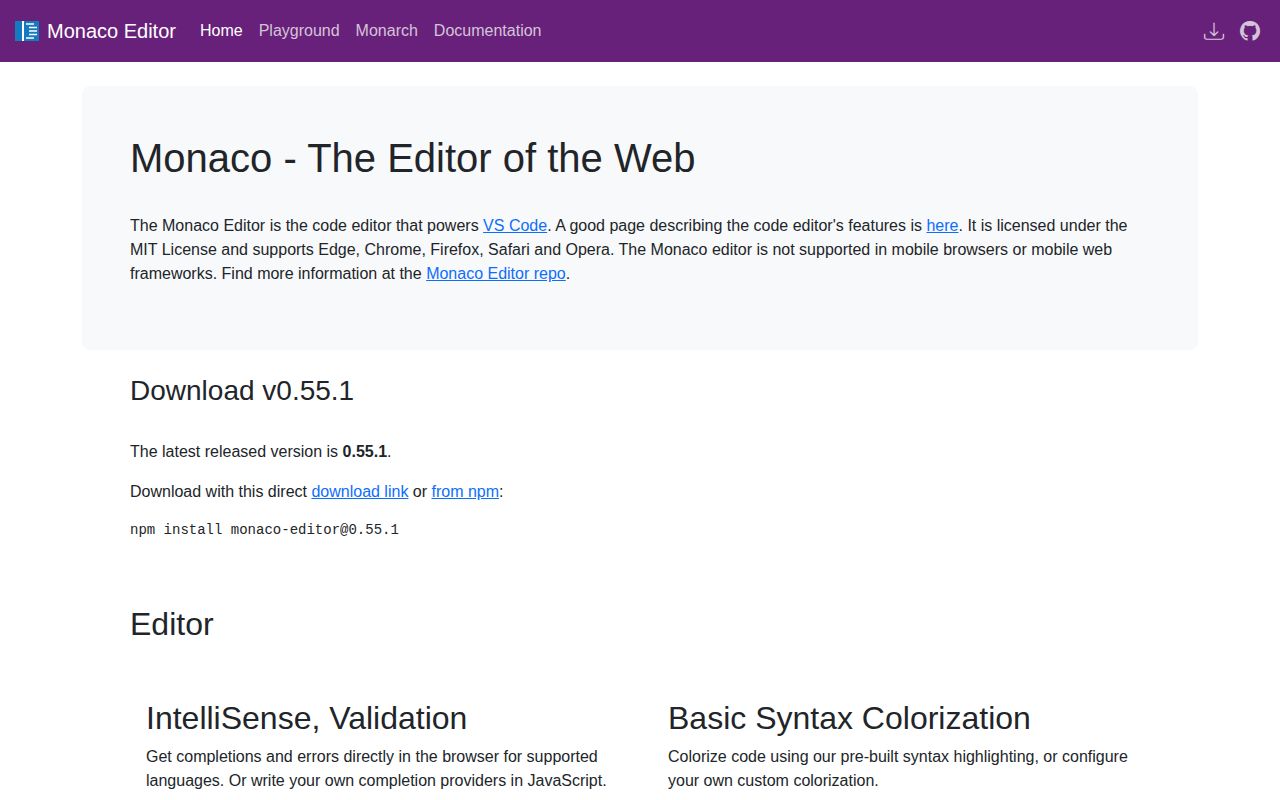Click the 'Editor' section heading
This screenshot has height=800, width=1280.
click(x=172, y=624)
